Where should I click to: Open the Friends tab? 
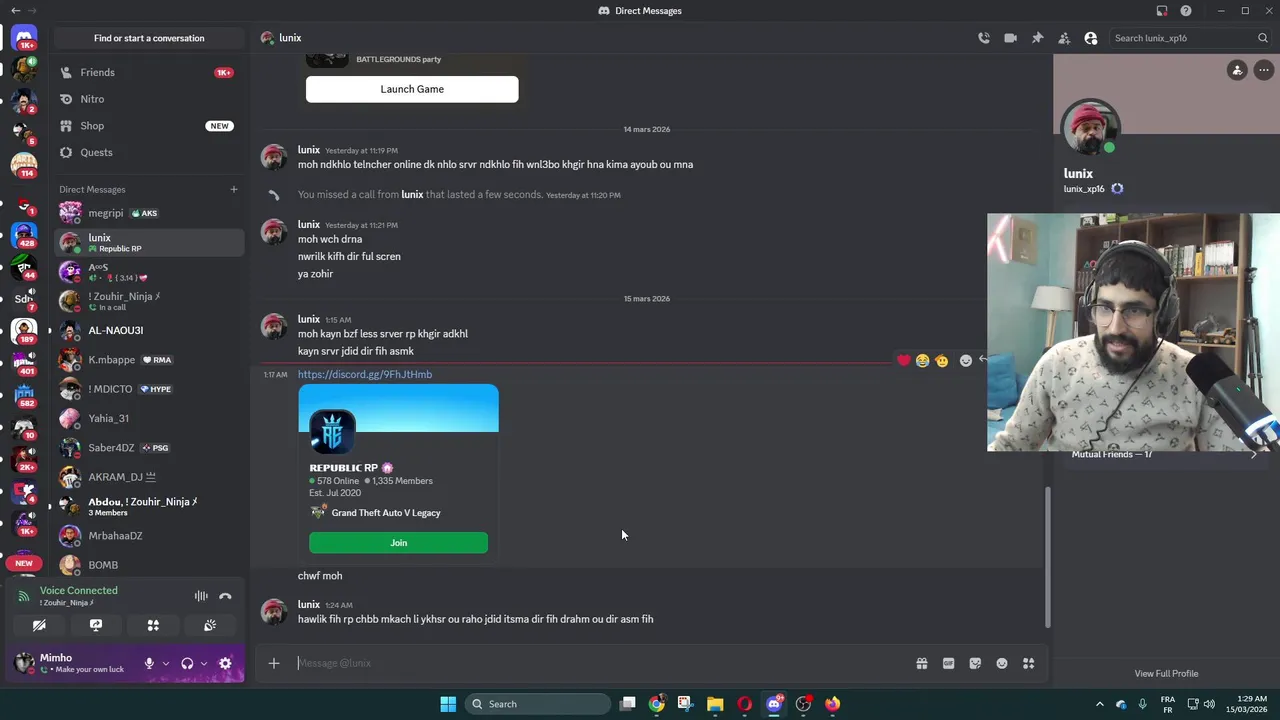[x=149, y=72]
